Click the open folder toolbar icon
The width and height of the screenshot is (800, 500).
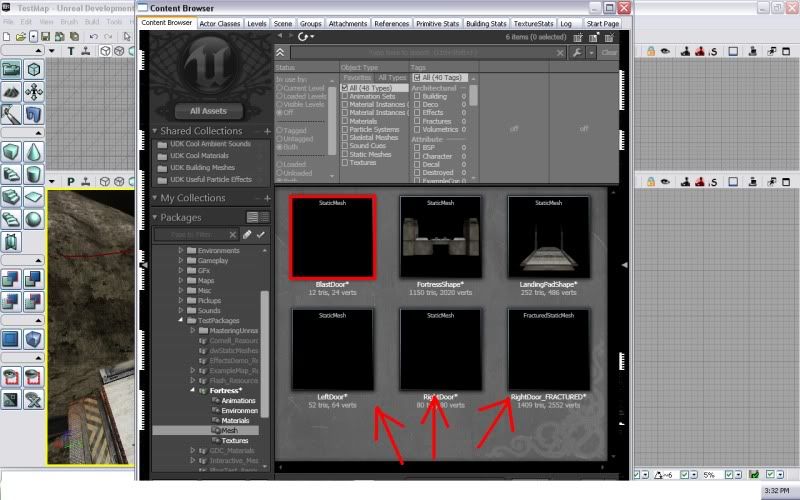[20, 37]
